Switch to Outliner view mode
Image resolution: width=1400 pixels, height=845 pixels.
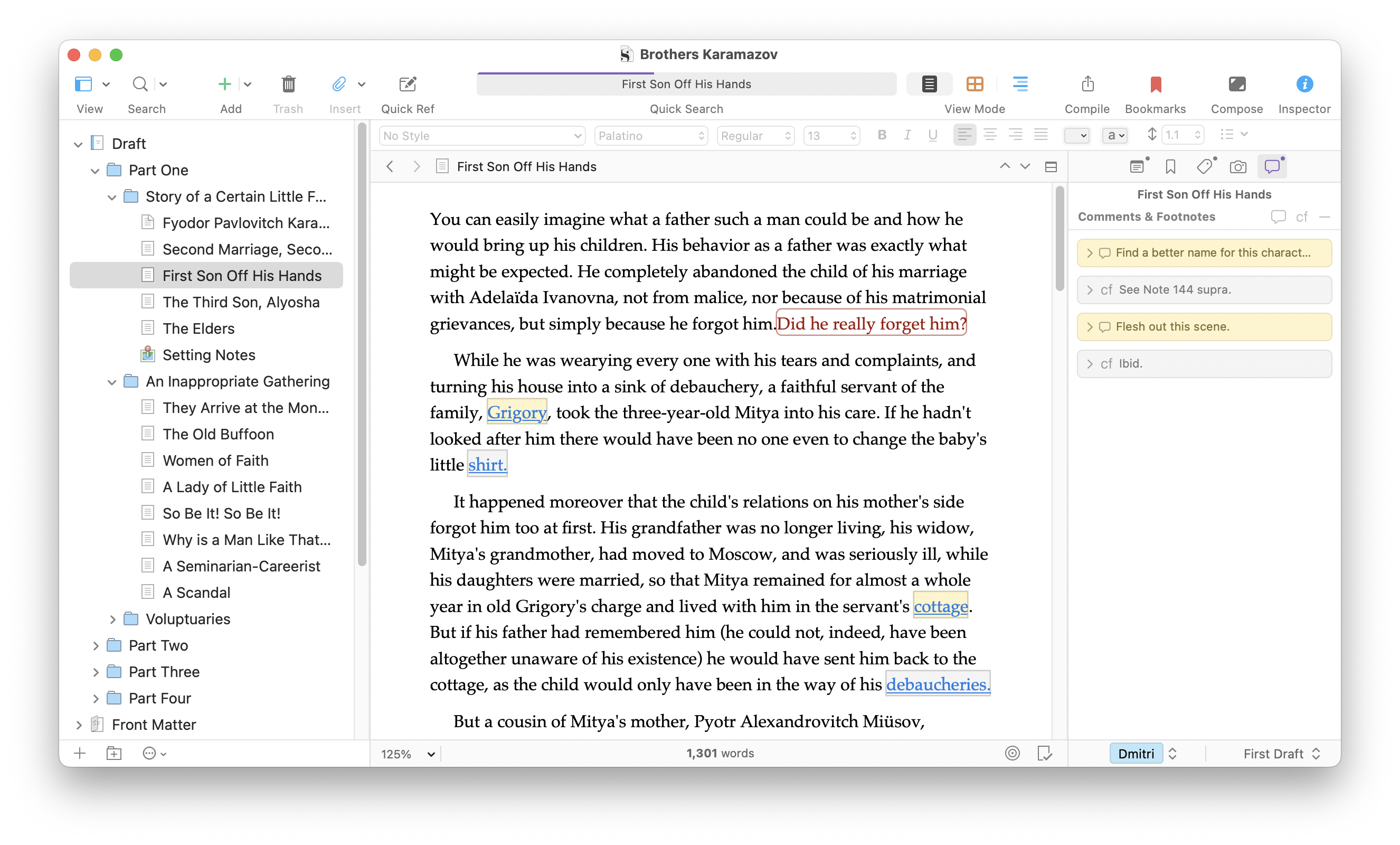1020,84
